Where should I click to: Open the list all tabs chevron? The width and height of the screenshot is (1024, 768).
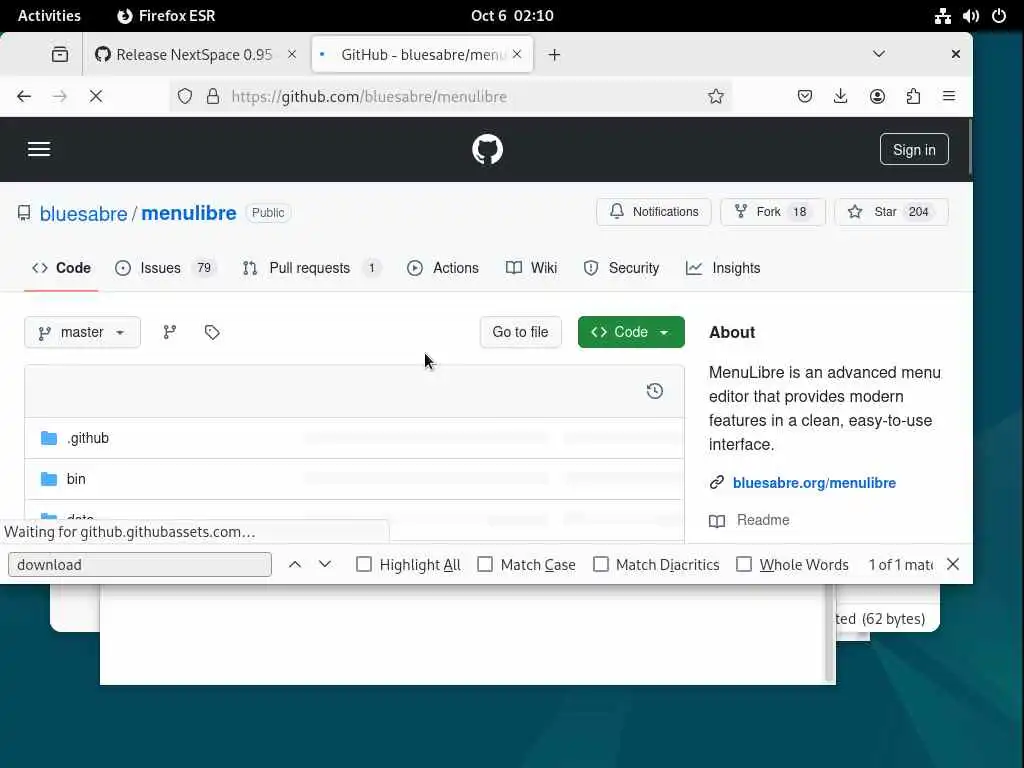pyautogui.click(x=878, y=54)
